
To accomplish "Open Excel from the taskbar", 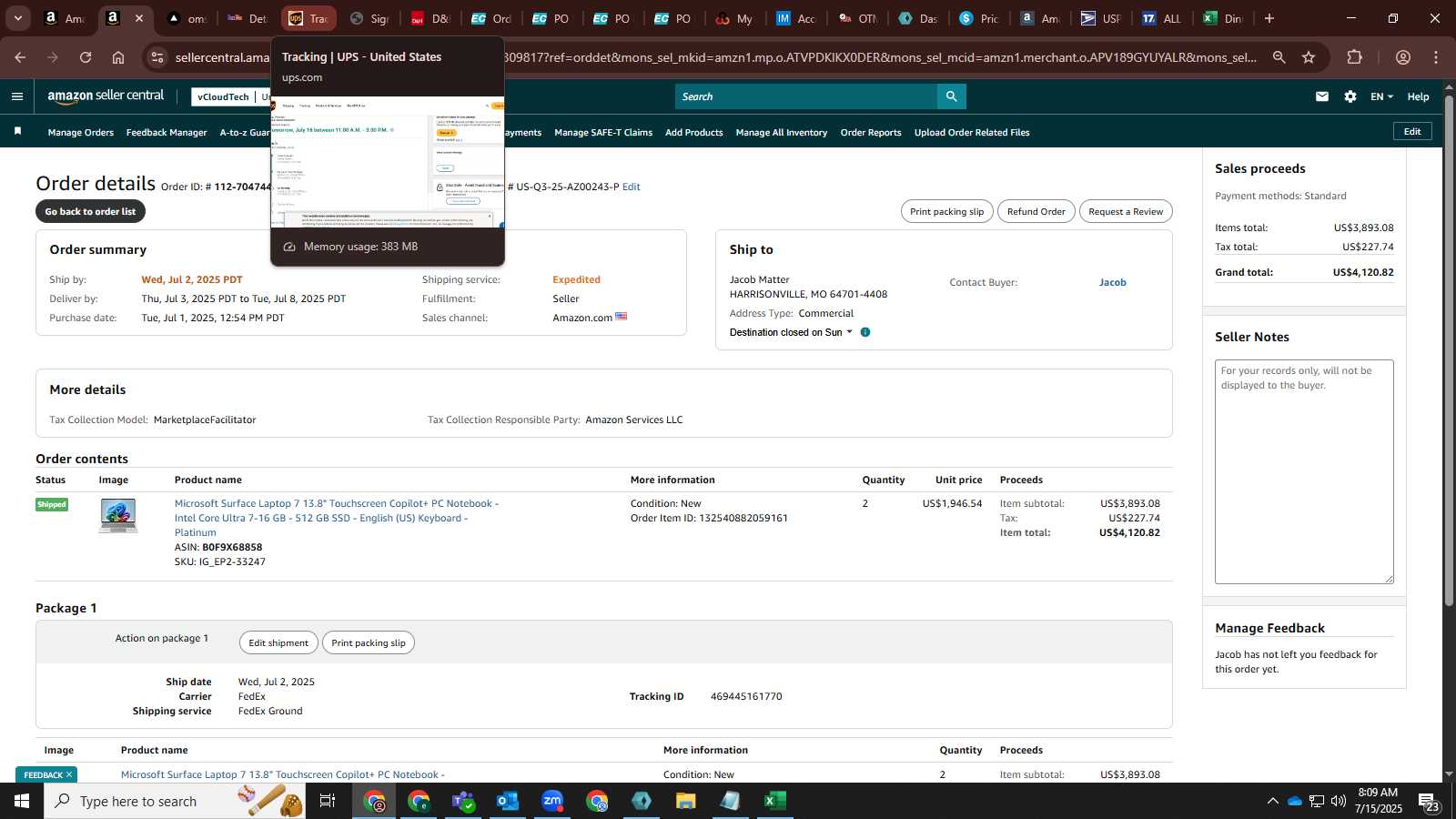I will [774, 801].
